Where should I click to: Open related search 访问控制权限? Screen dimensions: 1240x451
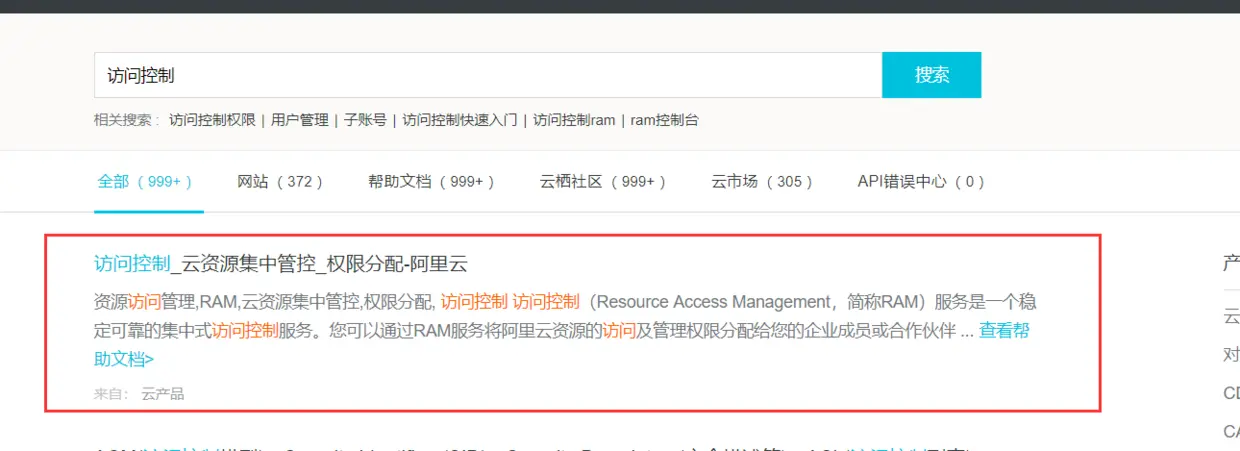(x=213, y=120)
